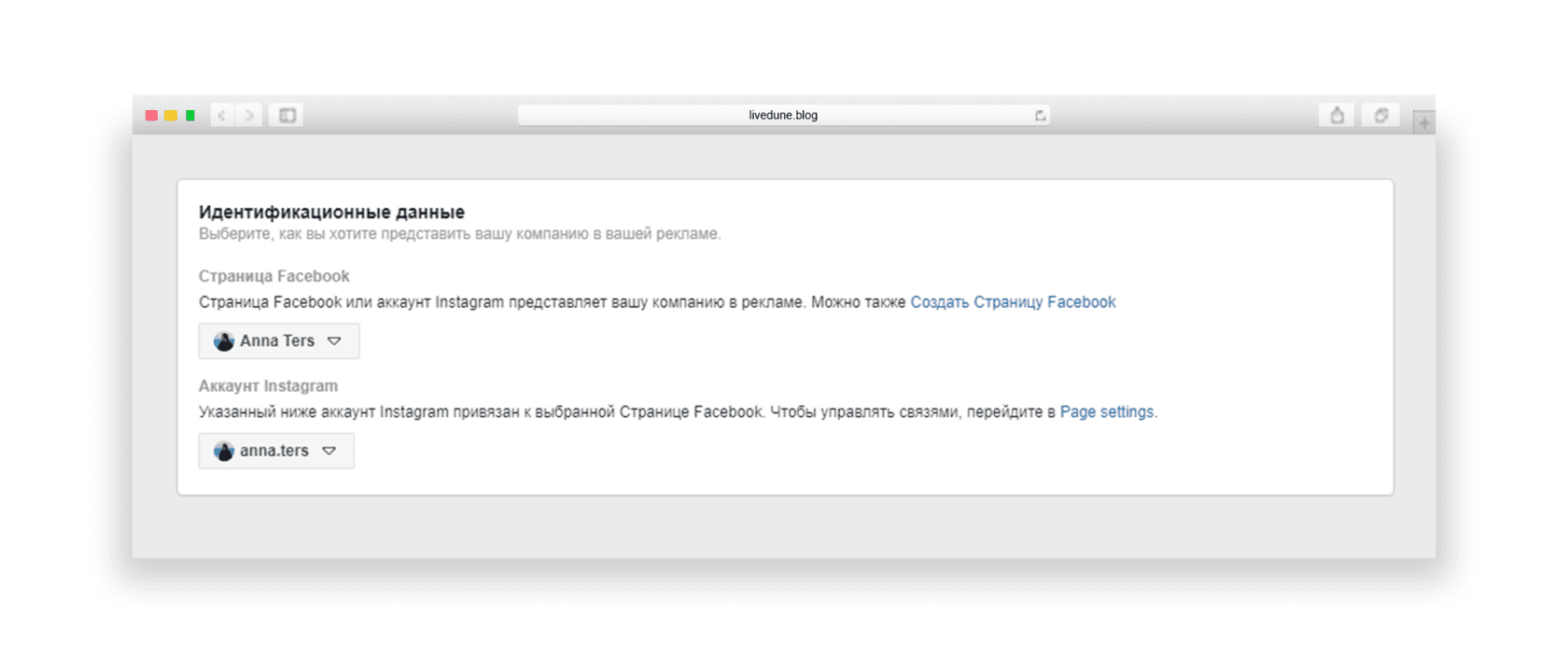Toggle the browser sidebar icon

287,116
